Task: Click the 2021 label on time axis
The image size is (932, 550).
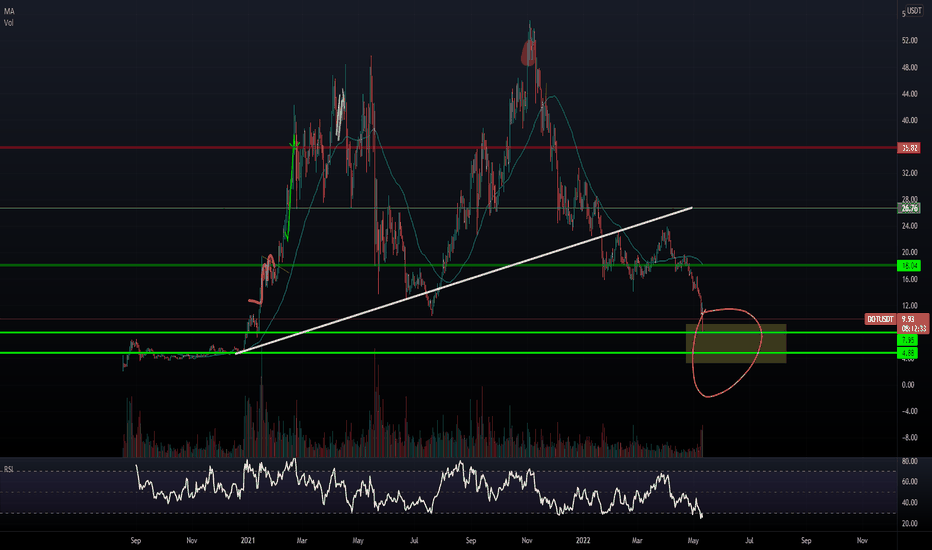Action: (248, 540)
